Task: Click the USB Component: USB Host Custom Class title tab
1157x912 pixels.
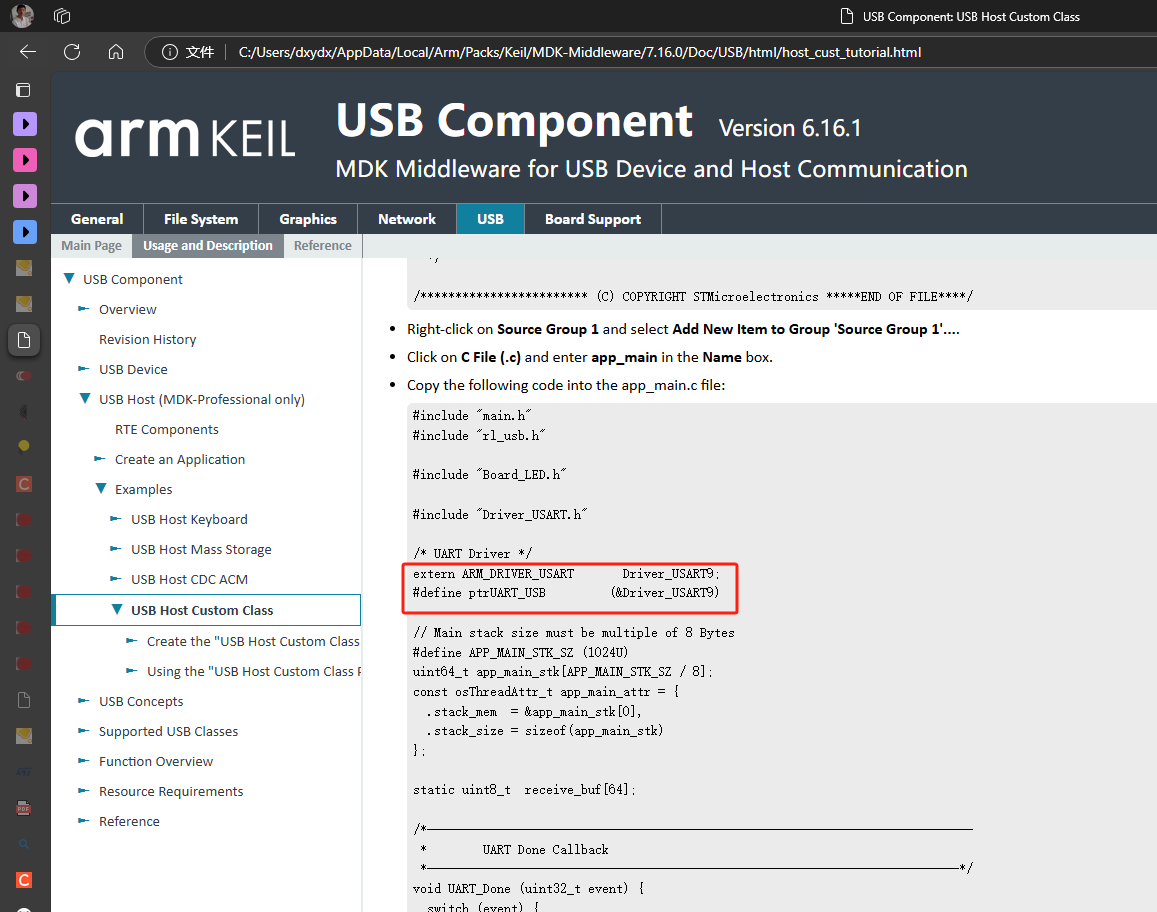Action: tap(971, 16)
